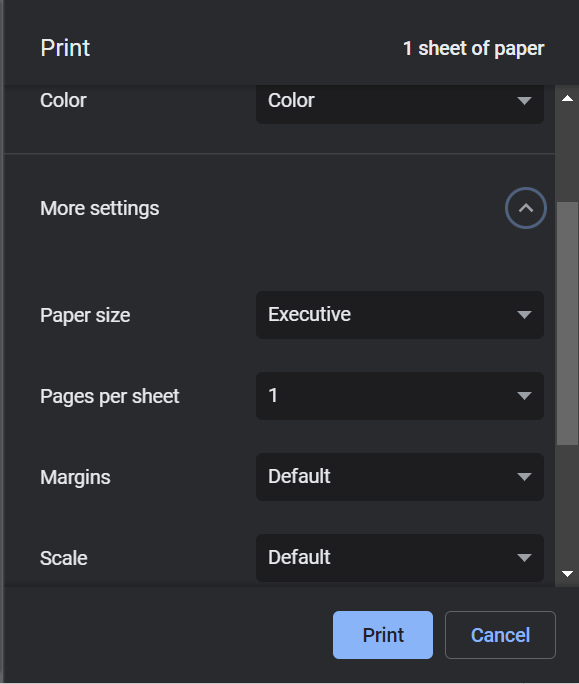
Task: Open the Scale Default dropdown
Action: pos(400,558)
